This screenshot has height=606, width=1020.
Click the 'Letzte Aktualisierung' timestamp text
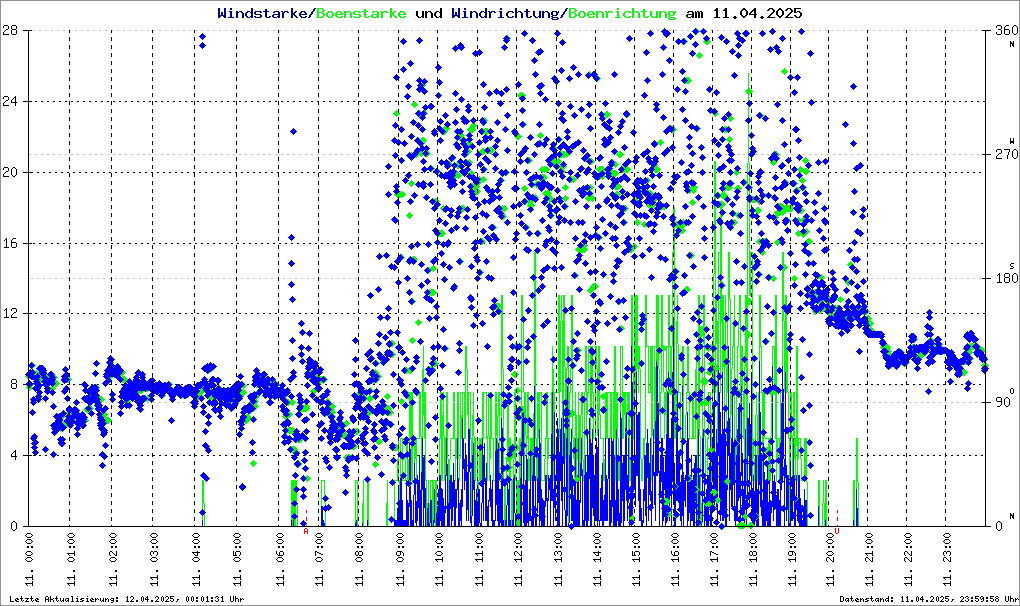[127, 599]
